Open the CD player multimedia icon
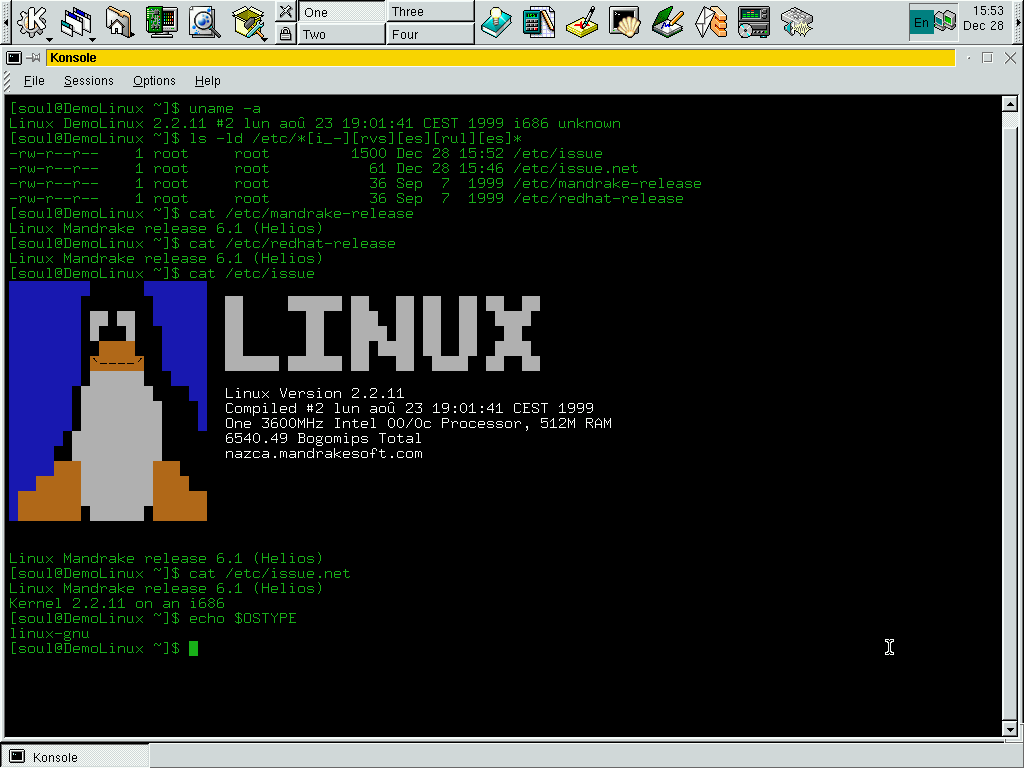Screen dimensions: 1024x768 [754, 22]
